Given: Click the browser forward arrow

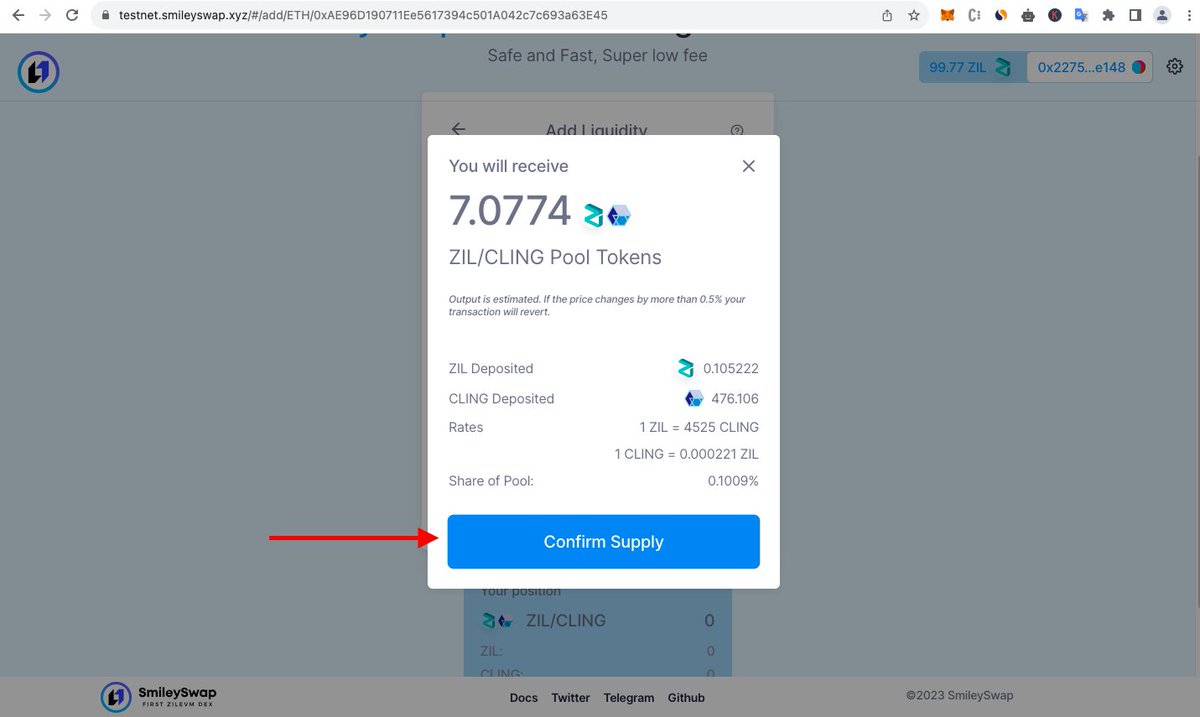Looking at the screenshot, I should tap(45, 16).
